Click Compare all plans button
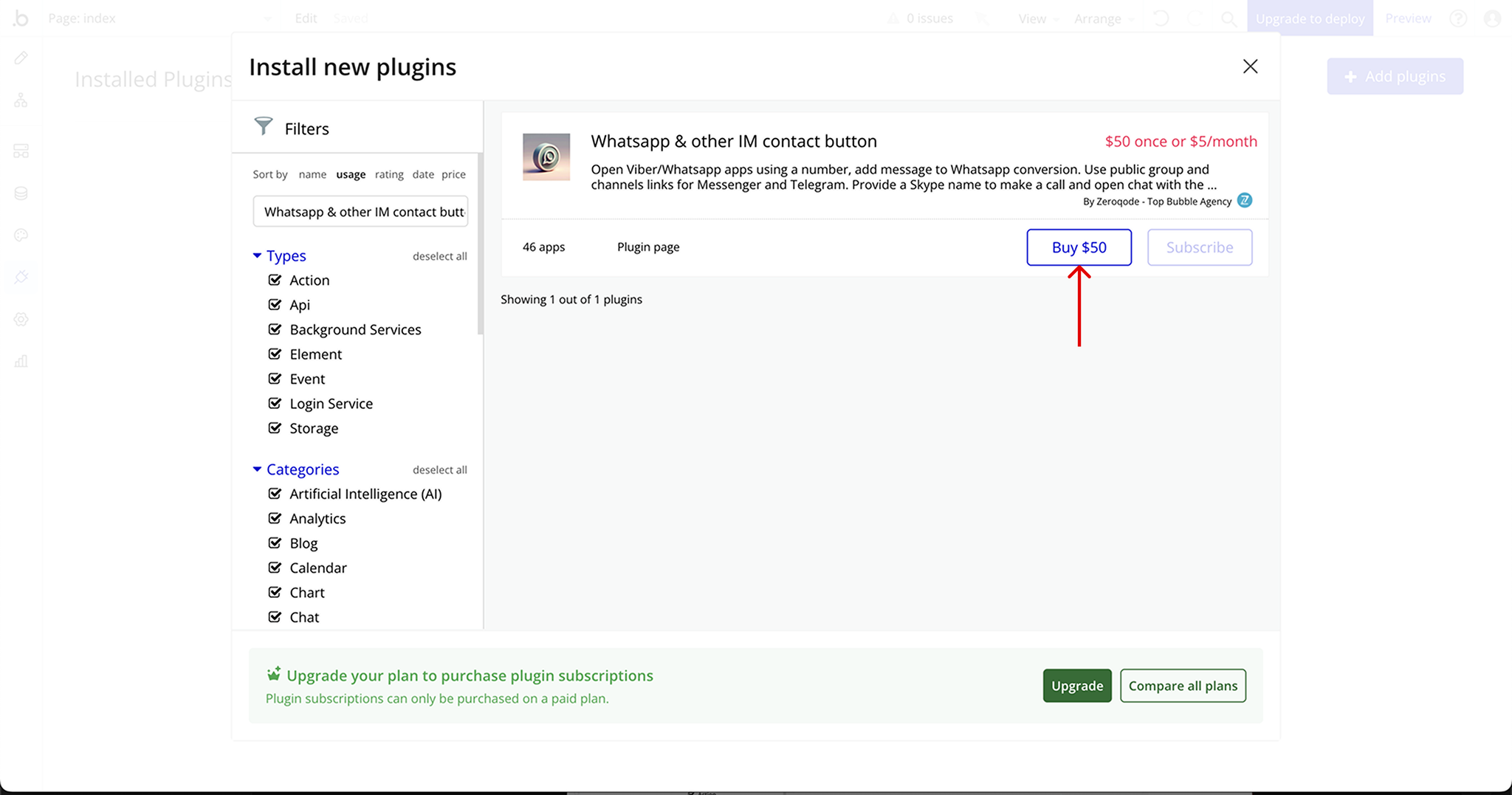Viewport: 1512px width, 795px height. pyautogui.click(x=1183, y=686)
